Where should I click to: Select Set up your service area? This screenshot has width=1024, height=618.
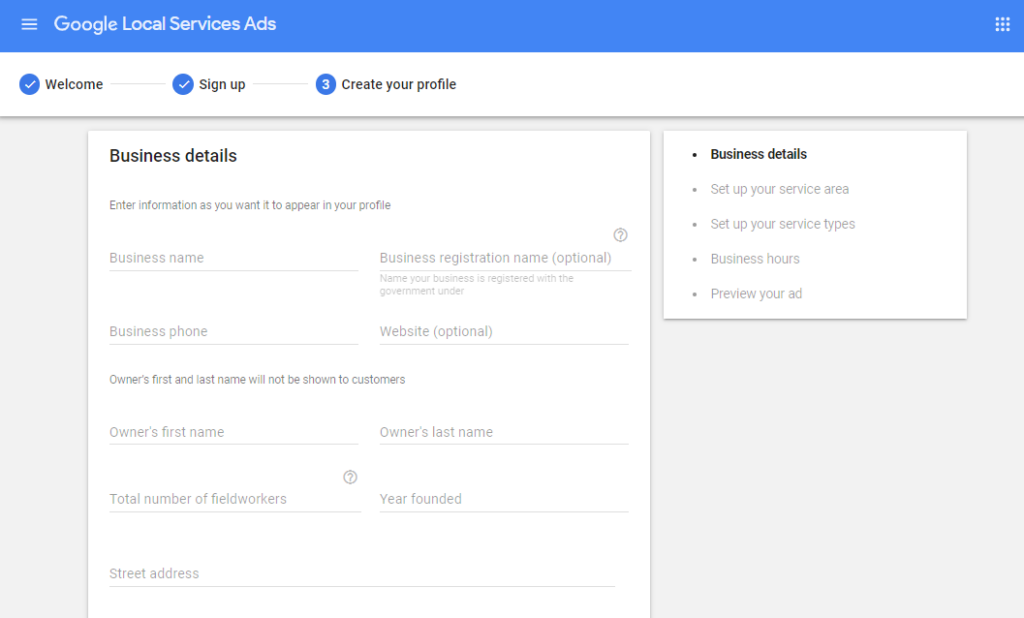[x=779, y=189]
